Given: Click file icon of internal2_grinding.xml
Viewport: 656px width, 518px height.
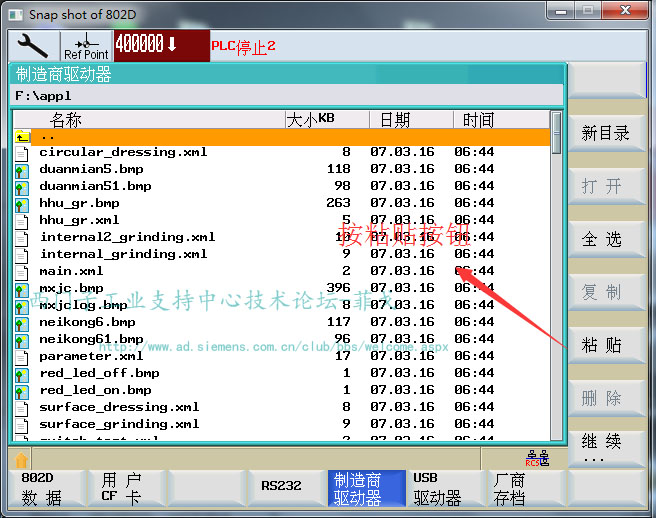Looking at the screenshot, I should click(22, 238).
